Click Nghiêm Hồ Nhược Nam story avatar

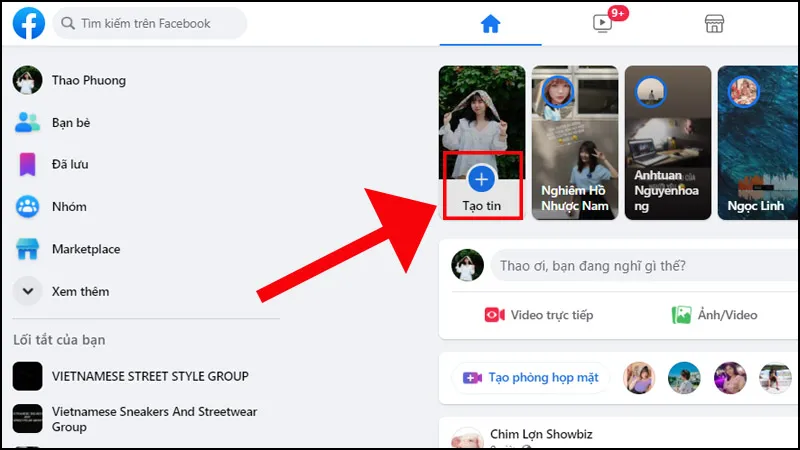pos(558,92)
